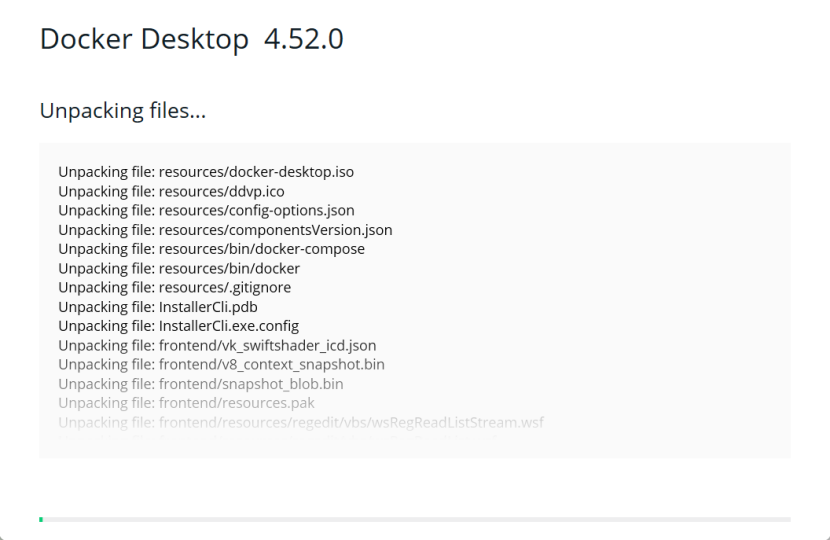830x540 pixels.
Task: Select the resources/config-options.json log line
Action: click(206, 210)
